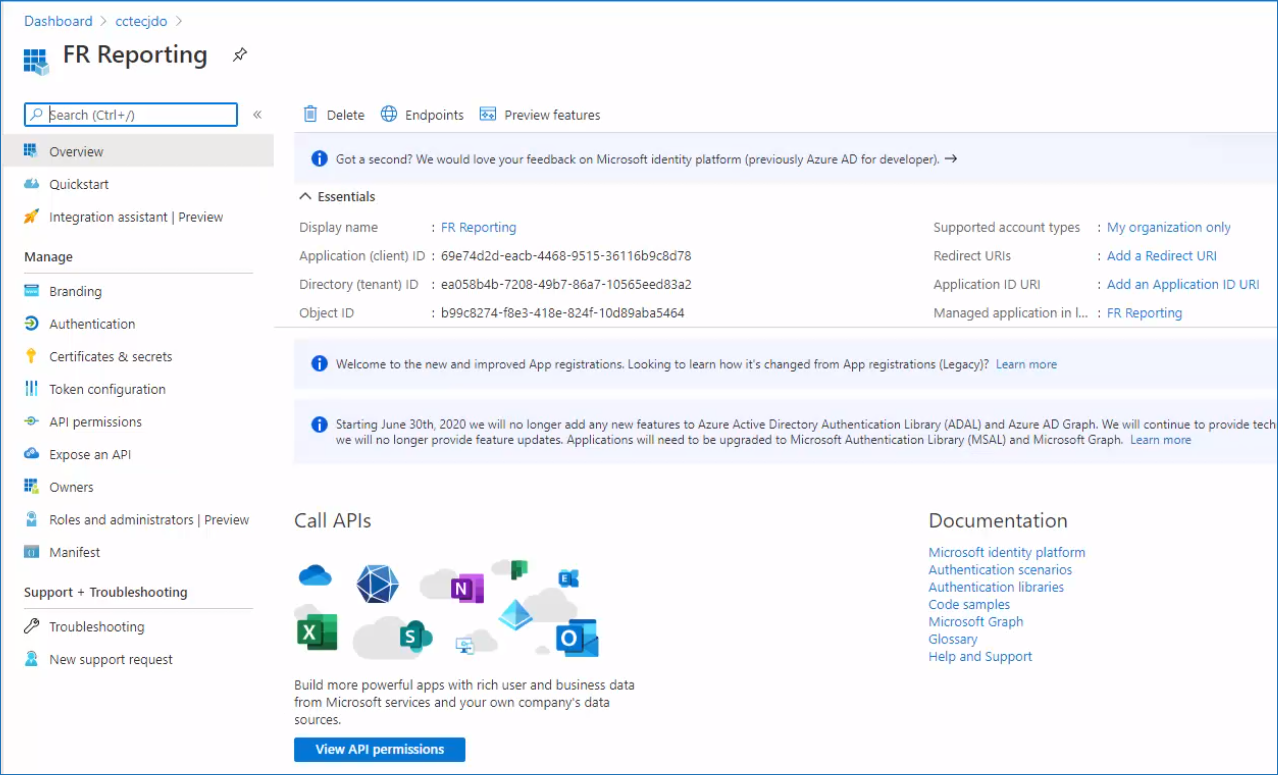The height and width of the screenshot is (776, 1278).
Task: Collapse the Essentials section
Action: pyautogui.click(x=306, y=197)
